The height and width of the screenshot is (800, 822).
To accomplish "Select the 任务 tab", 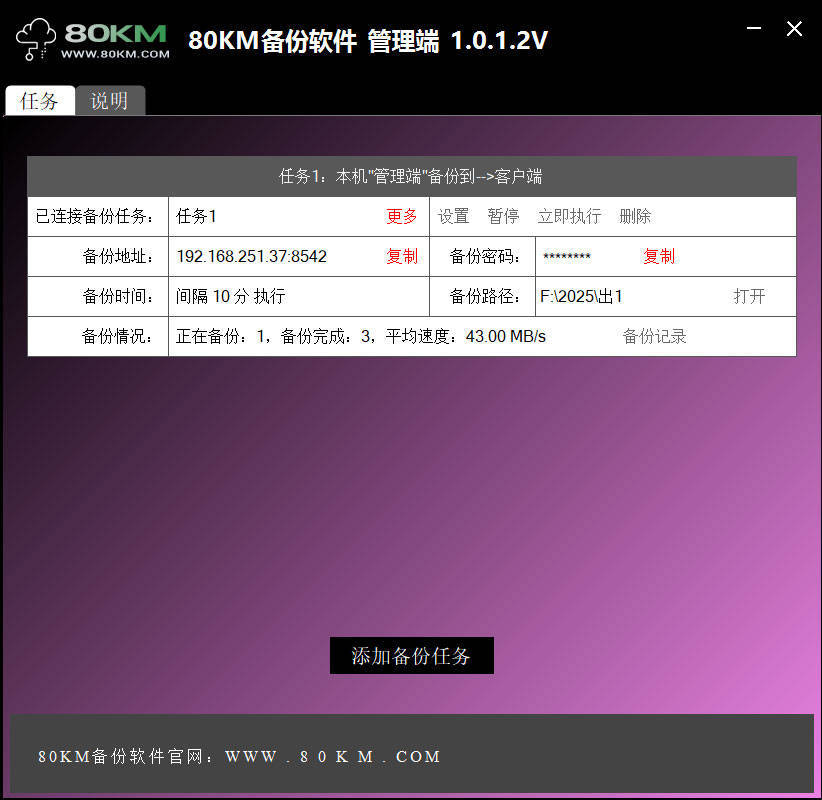I will pyautogui.click(x=40, y=101).
